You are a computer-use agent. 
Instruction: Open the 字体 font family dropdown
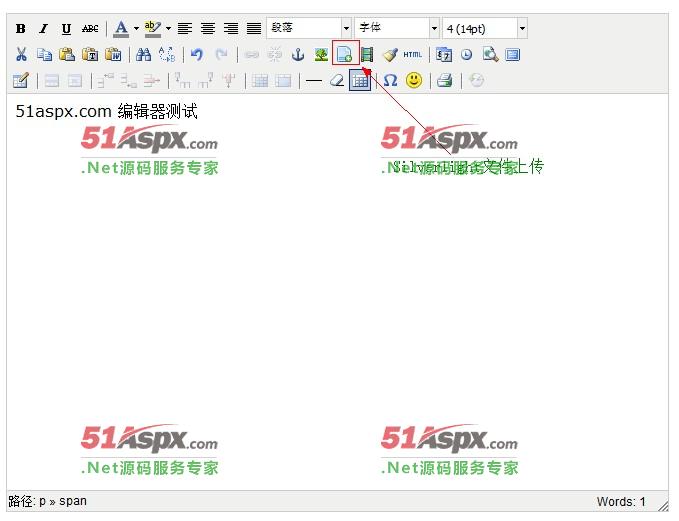pos(397,29)
